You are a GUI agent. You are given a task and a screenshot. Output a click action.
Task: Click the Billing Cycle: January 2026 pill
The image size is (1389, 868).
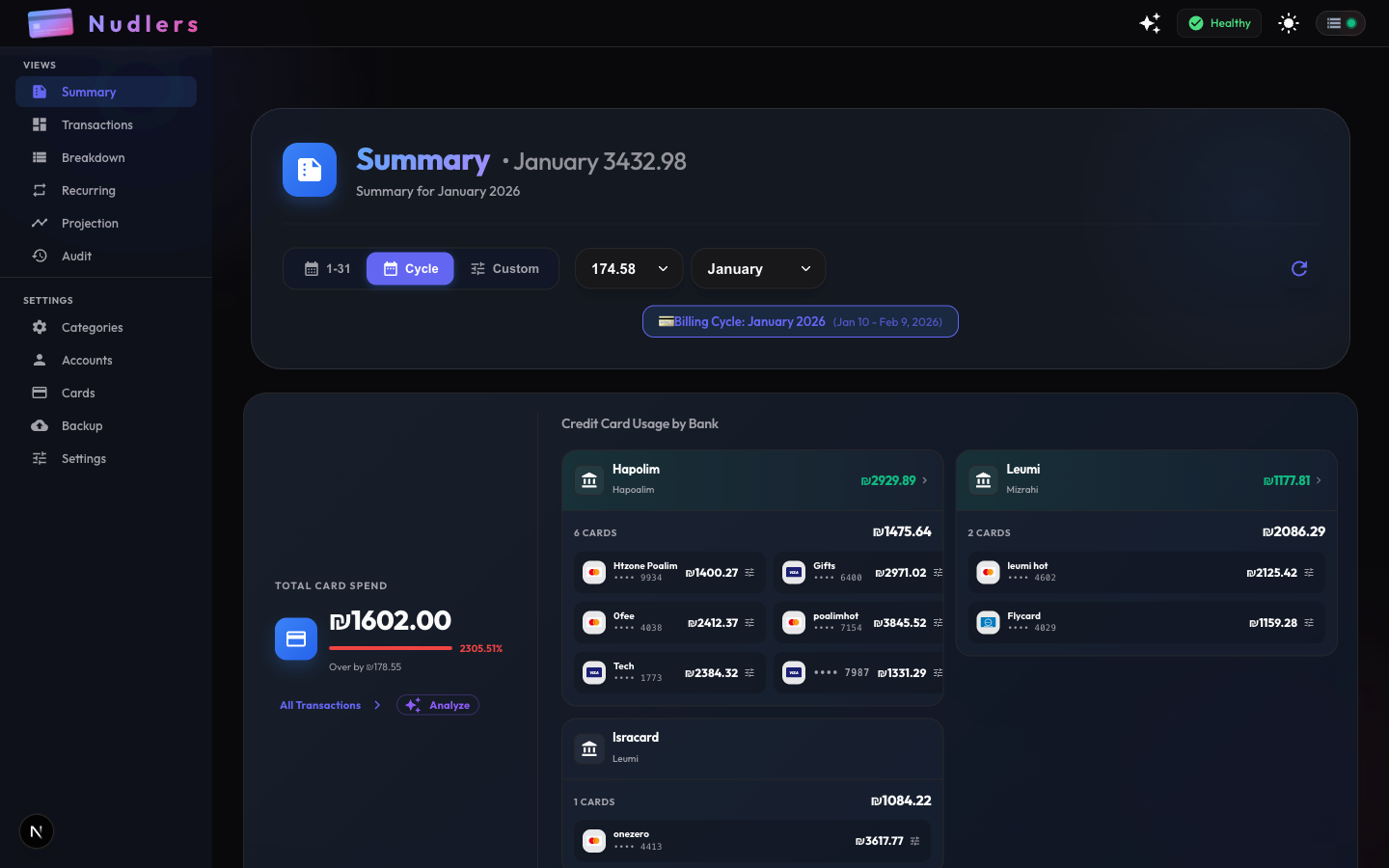pos(800,321)
